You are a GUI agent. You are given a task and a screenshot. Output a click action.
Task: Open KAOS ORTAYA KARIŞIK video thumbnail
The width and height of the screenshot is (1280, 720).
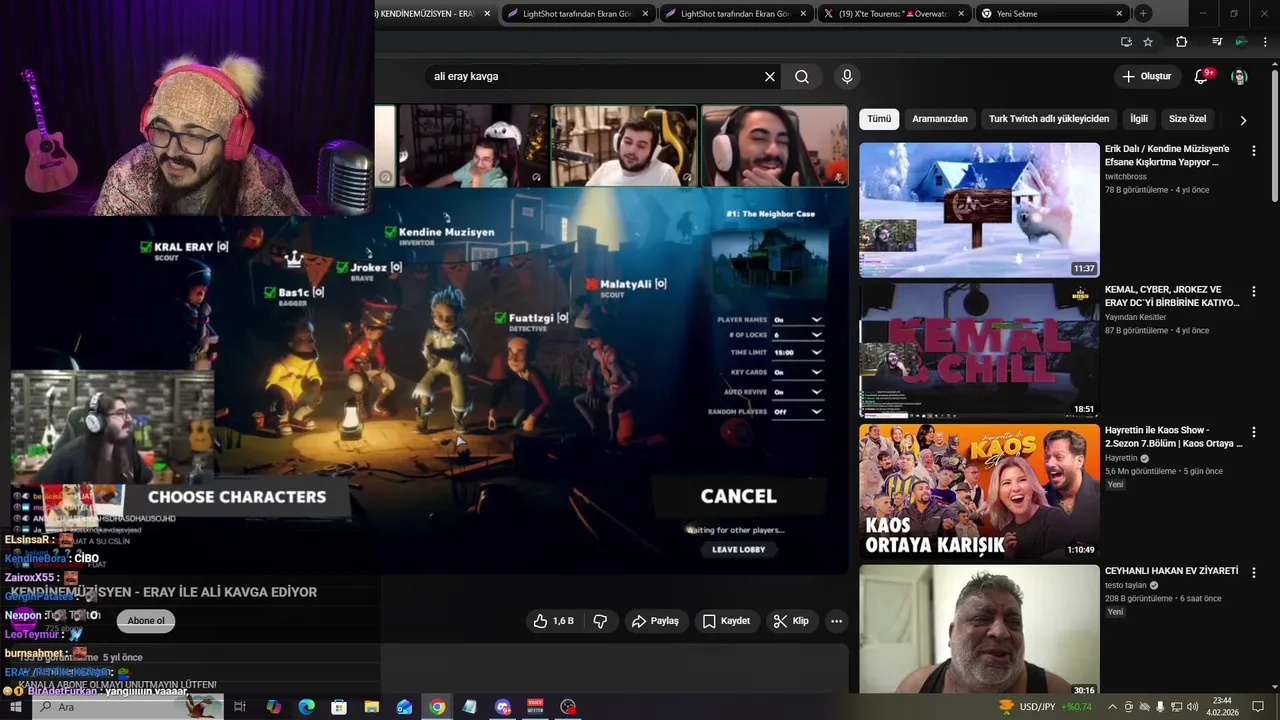tap(979, 491)
